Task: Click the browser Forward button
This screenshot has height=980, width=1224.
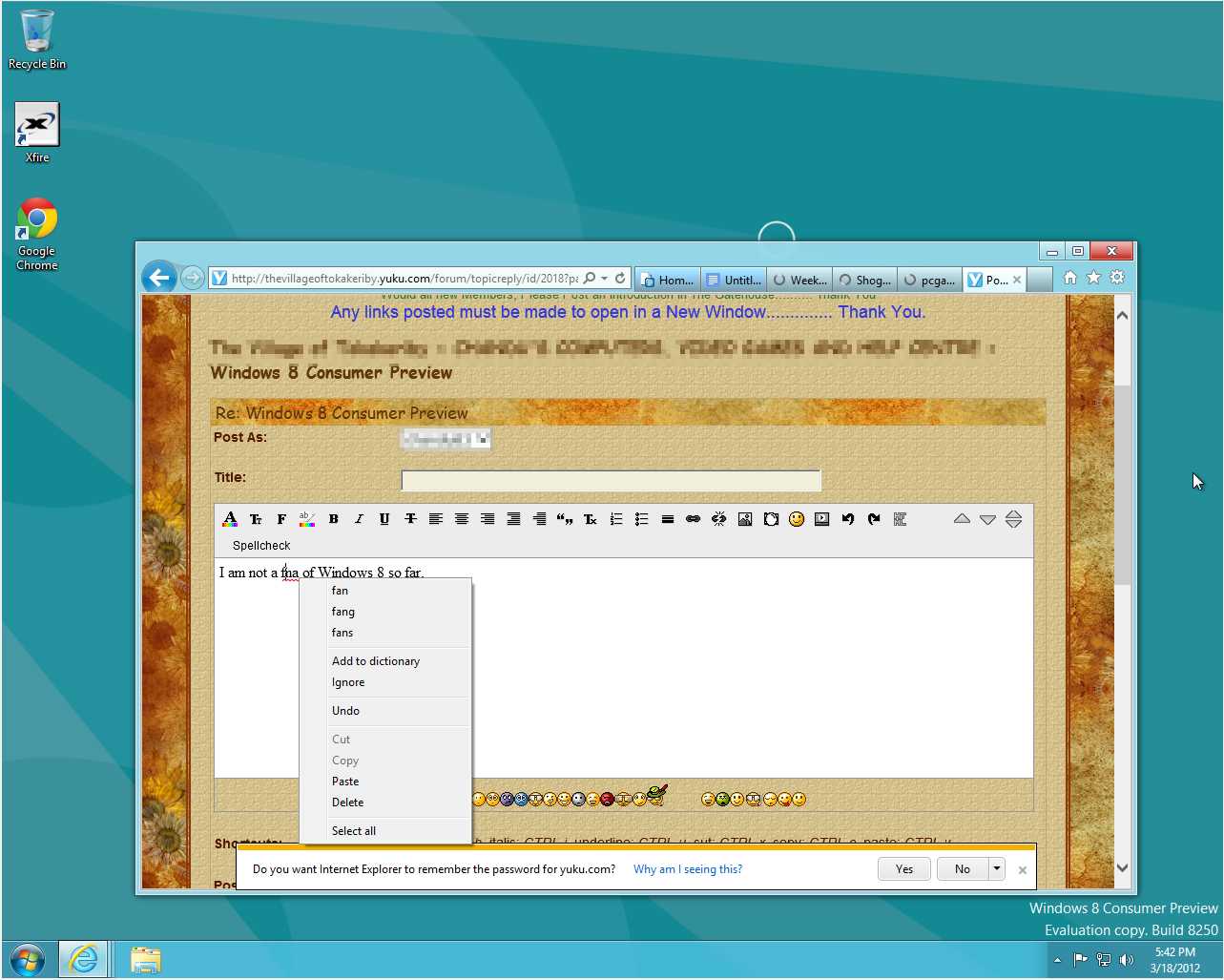Action: pyautogui.click(x=193, y=278)
